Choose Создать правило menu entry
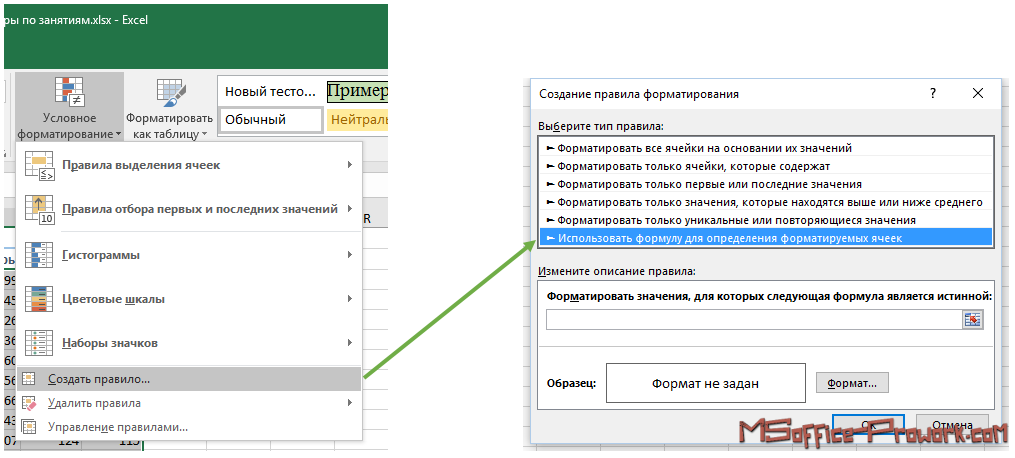1015x458 pixels. pyautogui.click(x=99, y=380)
